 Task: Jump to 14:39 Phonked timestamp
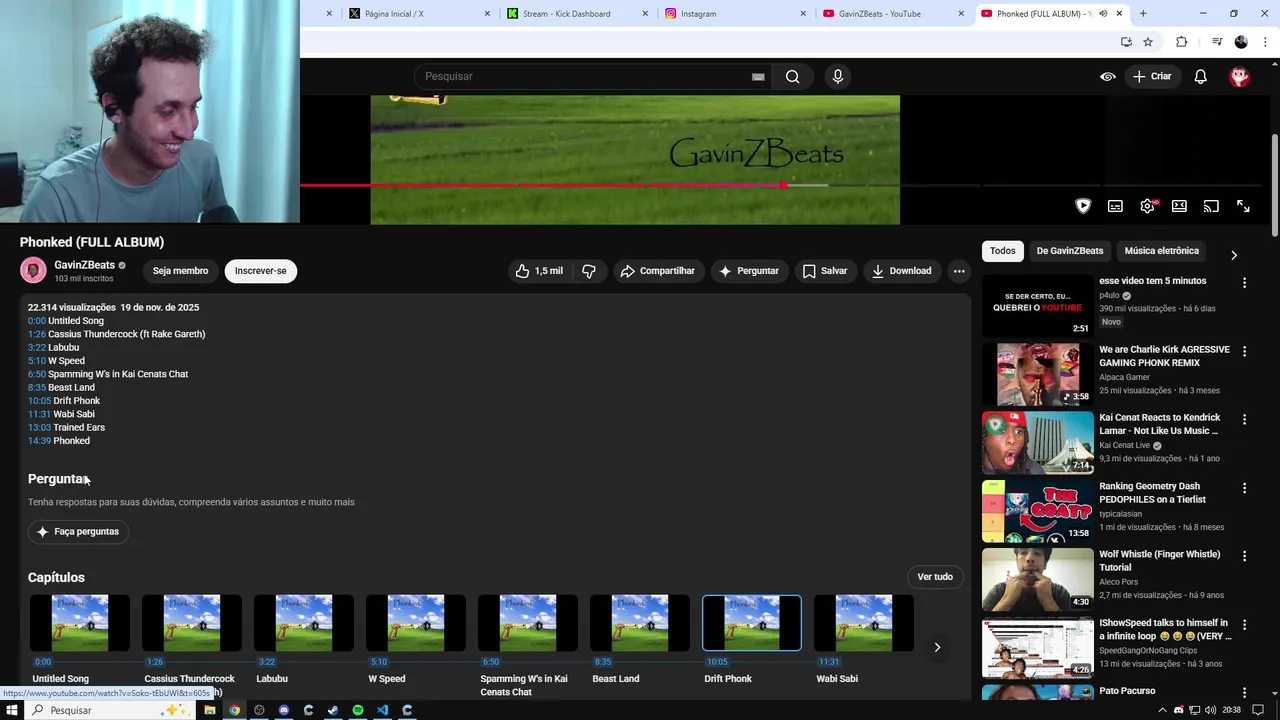pyautogui.click(x=39, y=441)
